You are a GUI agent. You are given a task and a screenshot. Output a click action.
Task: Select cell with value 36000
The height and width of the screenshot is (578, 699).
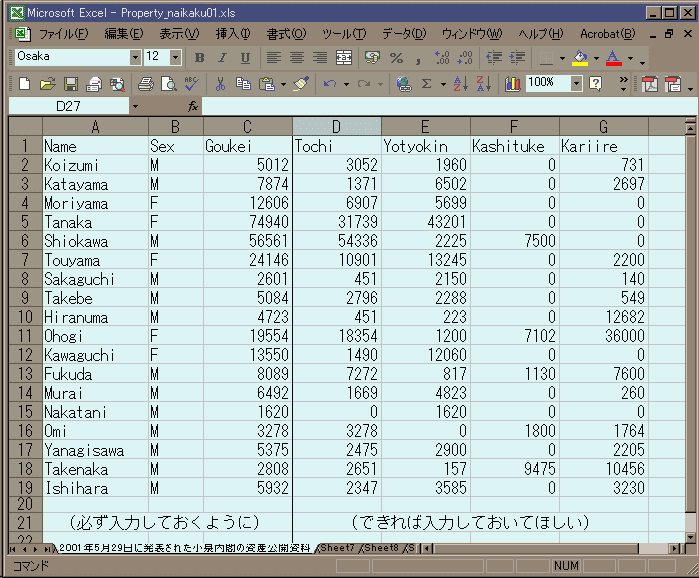(604, 336)
